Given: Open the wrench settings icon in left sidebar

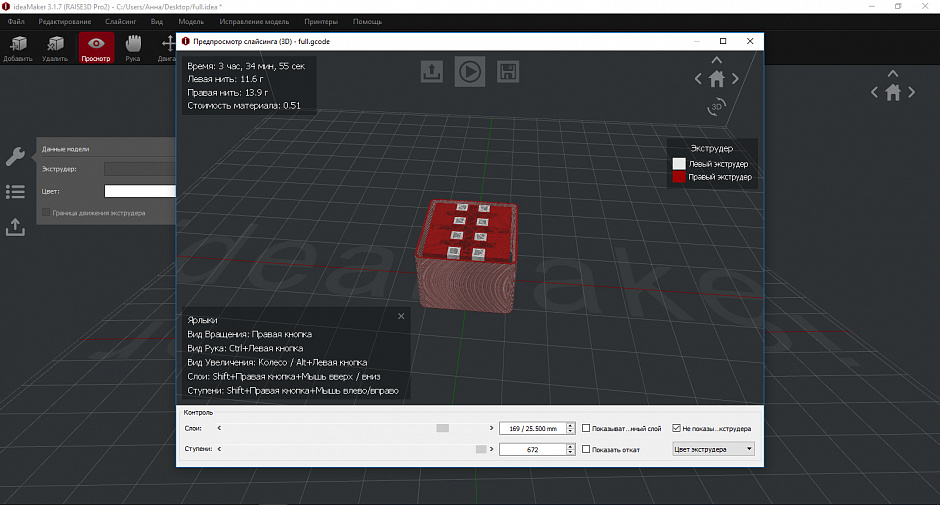Looking at the screenshot, I should (x=15, y=157).
